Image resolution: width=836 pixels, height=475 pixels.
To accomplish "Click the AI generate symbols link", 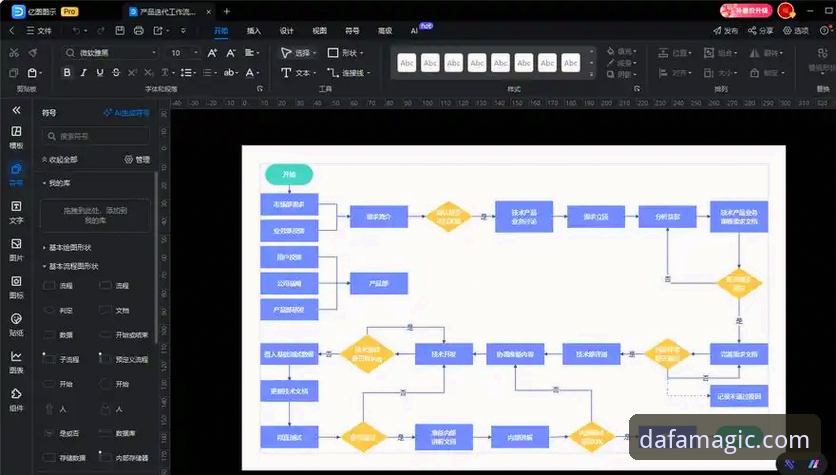I will tap(127, 113).
